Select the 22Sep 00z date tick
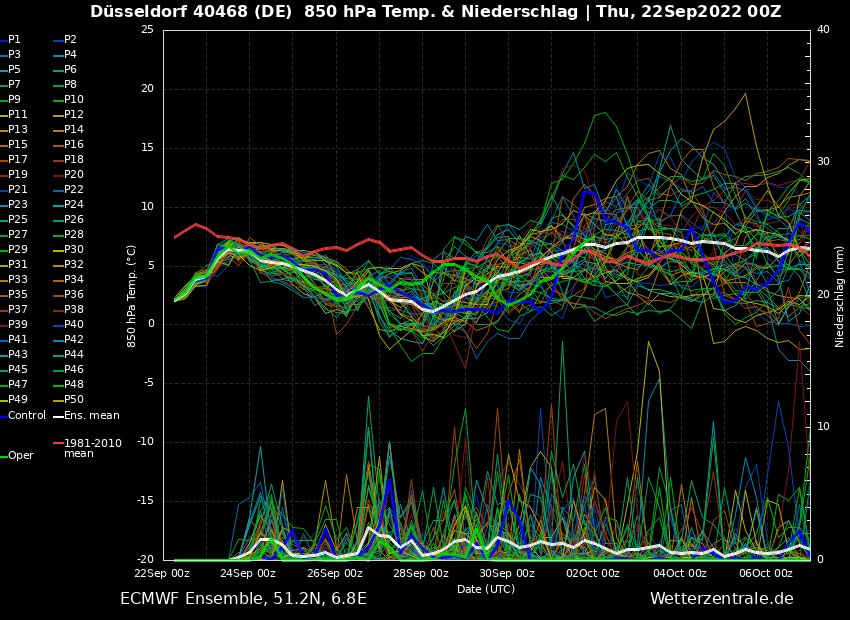 coord(162,573)
